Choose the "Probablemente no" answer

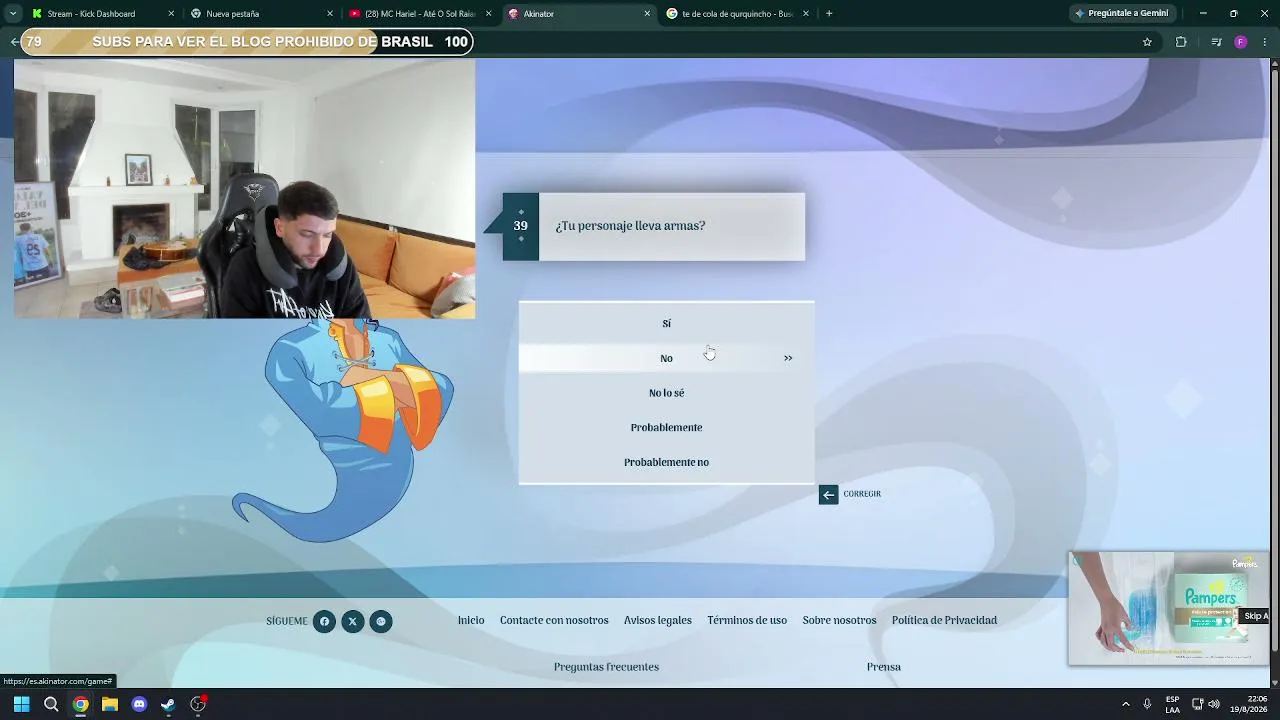coord(666,462)
